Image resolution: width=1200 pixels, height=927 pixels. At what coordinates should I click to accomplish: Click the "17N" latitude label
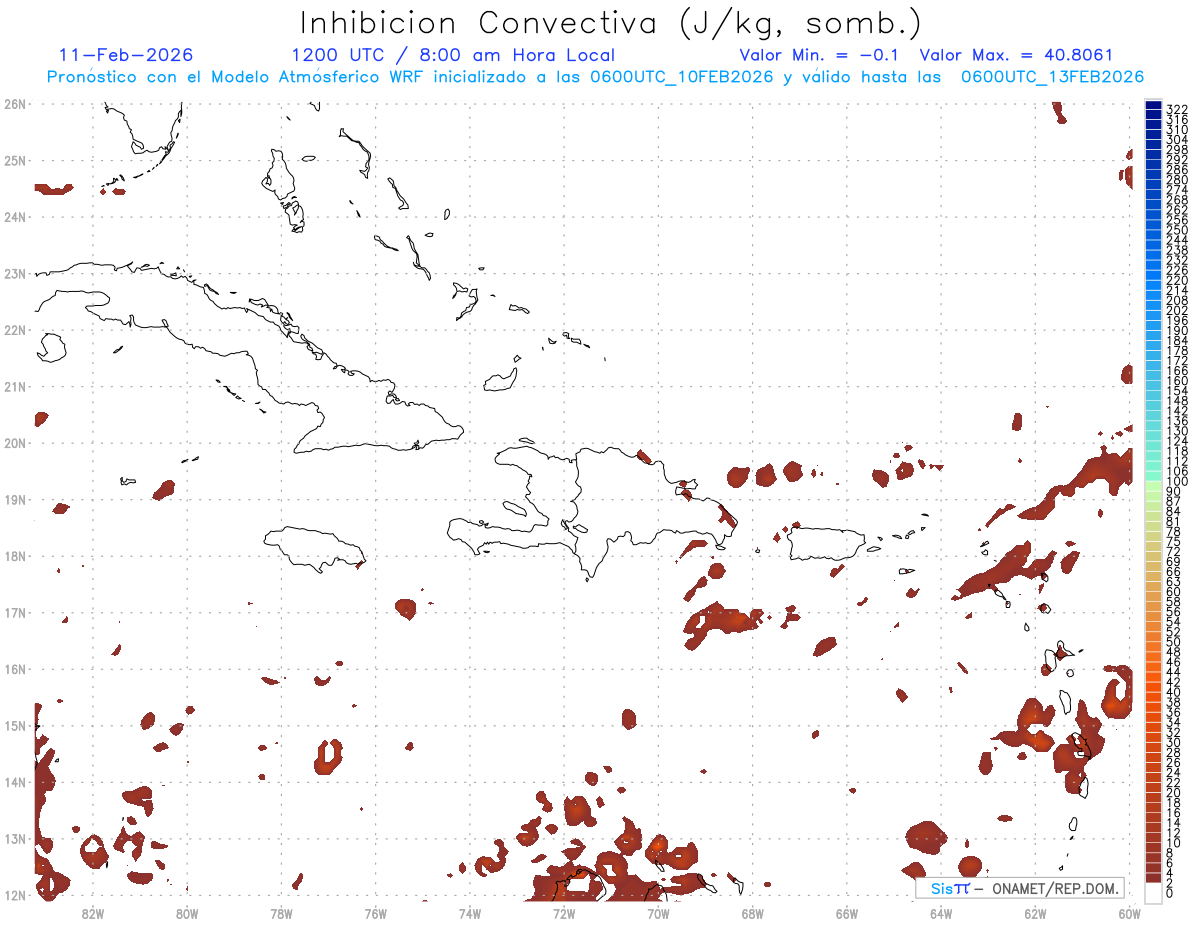[x=15, y=612]
